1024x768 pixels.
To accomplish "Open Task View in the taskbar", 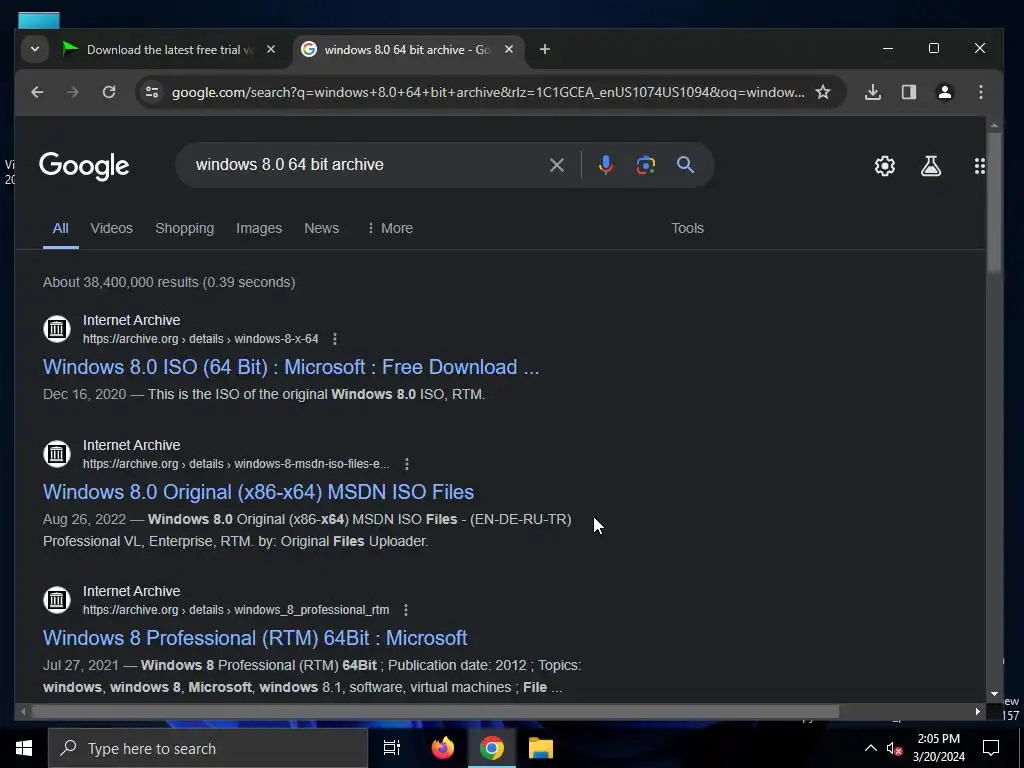I will [392, 748].
